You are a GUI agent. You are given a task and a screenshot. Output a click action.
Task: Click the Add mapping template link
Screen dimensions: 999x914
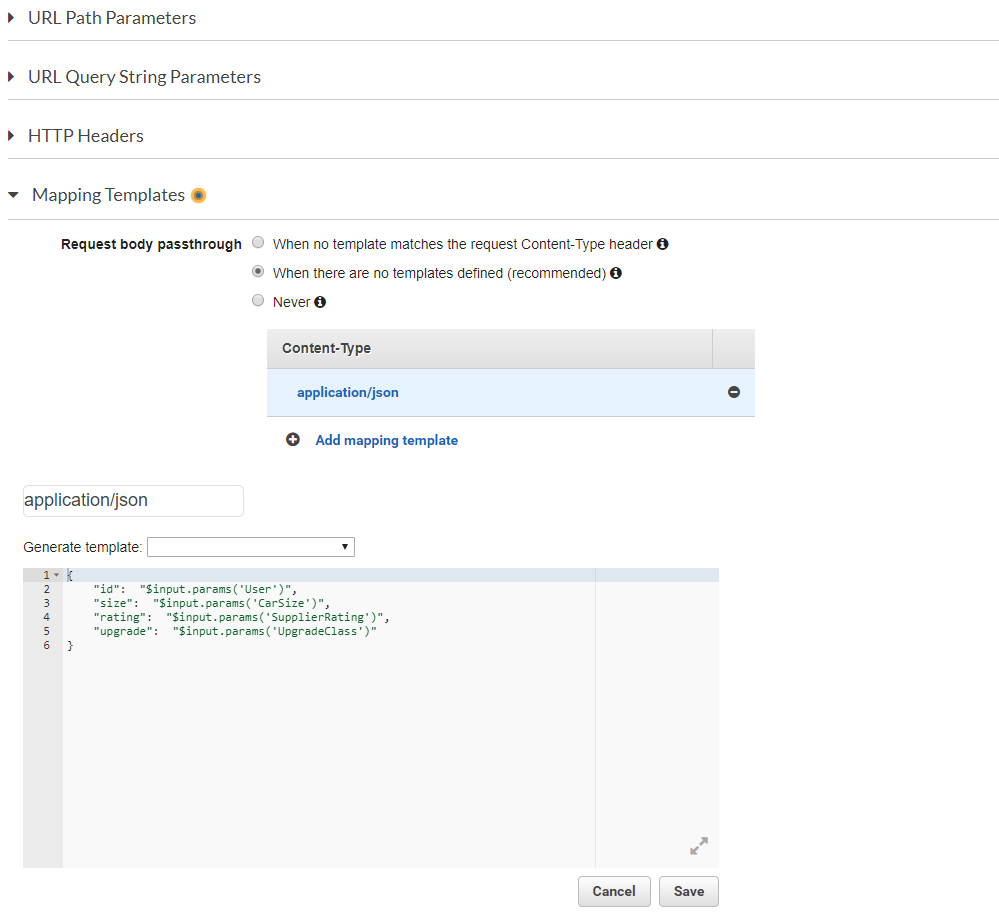[386, 440]
